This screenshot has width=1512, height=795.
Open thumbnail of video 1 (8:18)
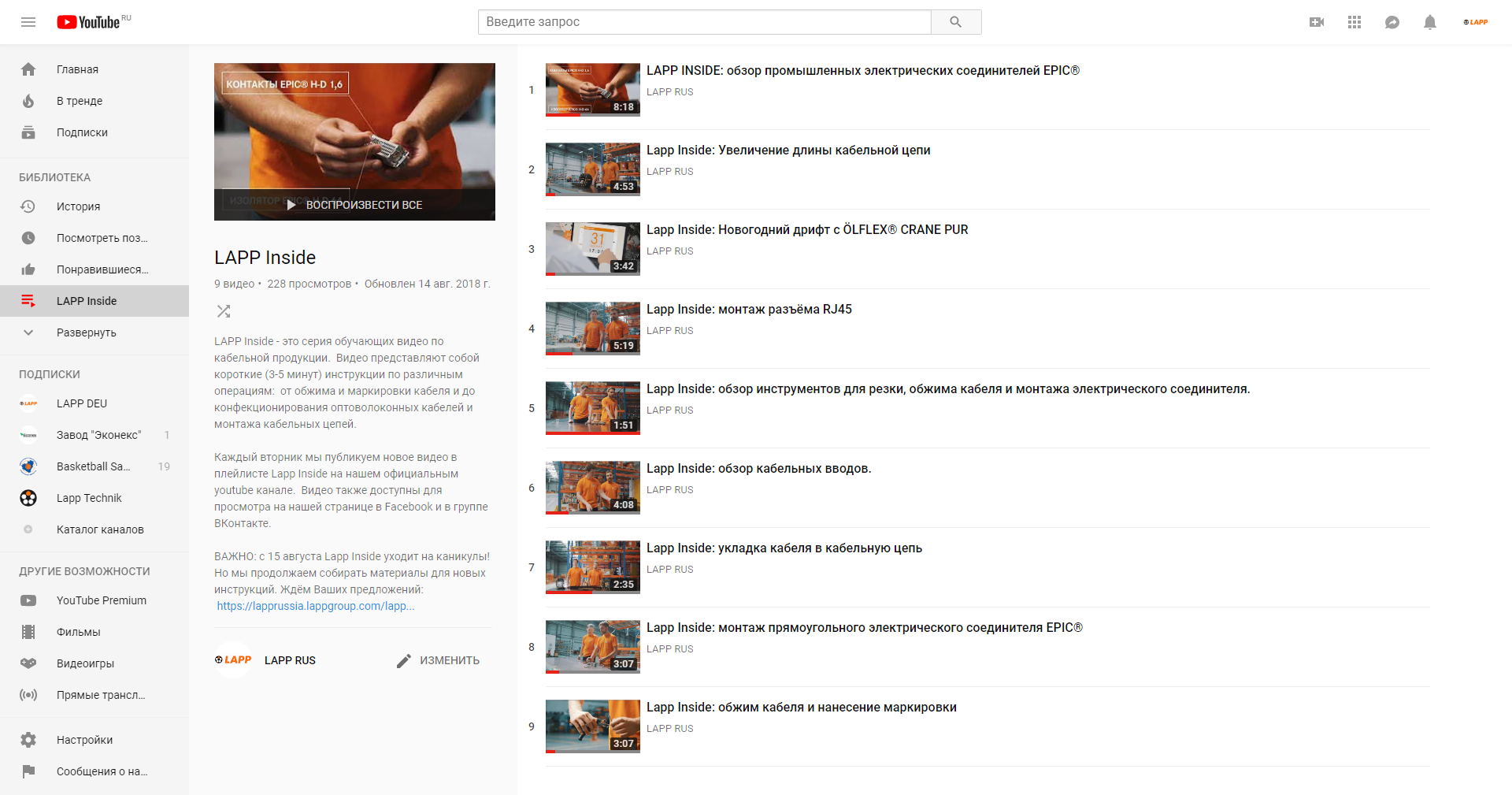[593, 90]
